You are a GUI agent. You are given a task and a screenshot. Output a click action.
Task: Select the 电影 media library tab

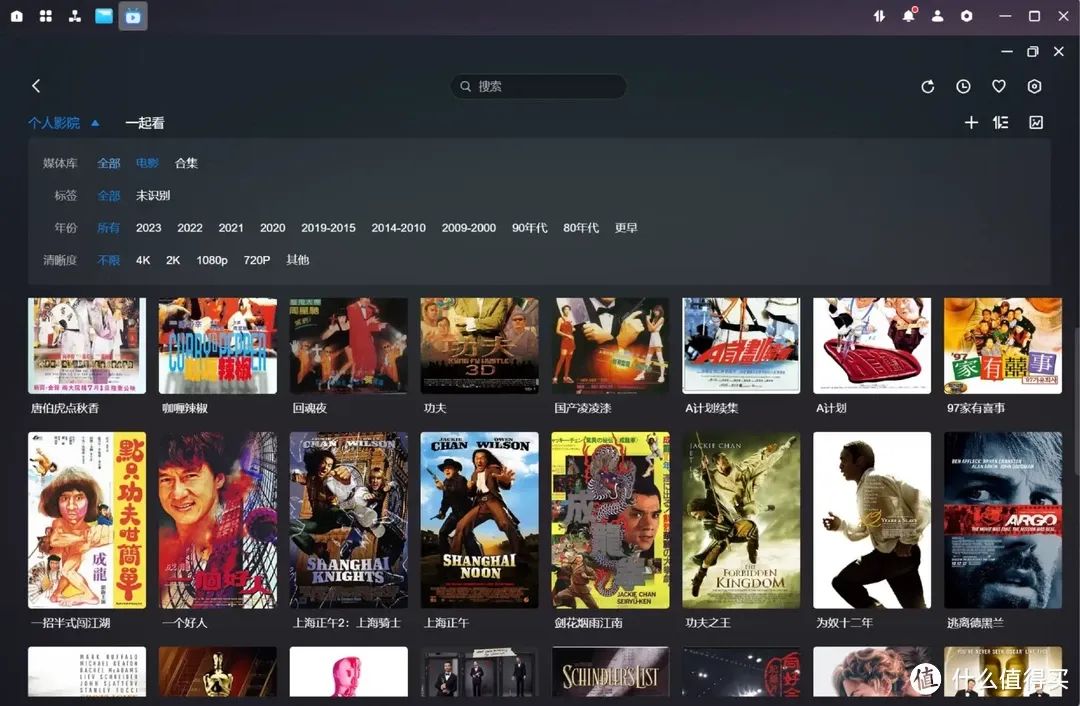[147, 163]
